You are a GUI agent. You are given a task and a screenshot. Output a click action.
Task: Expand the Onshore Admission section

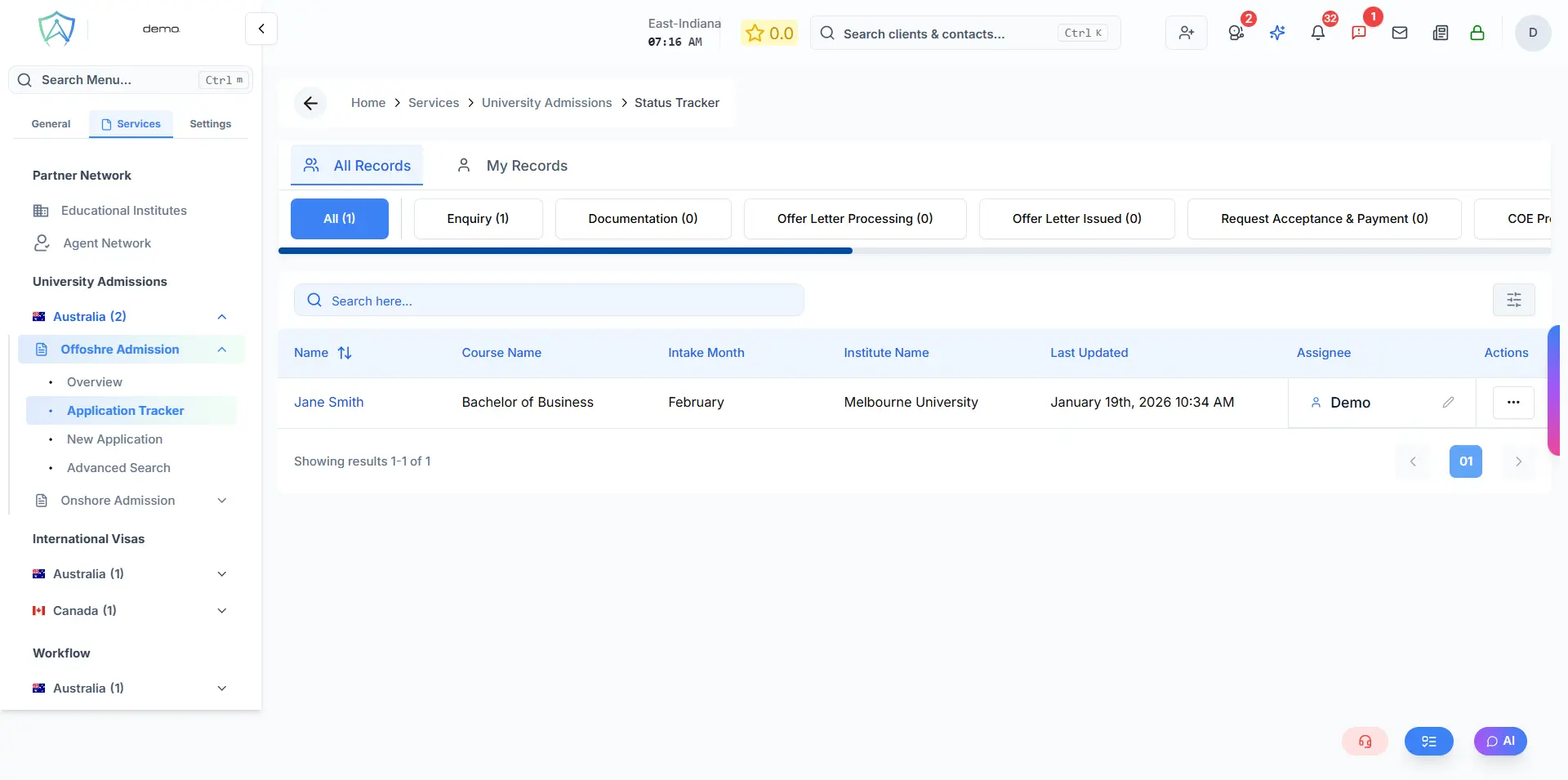pos(221,501)
